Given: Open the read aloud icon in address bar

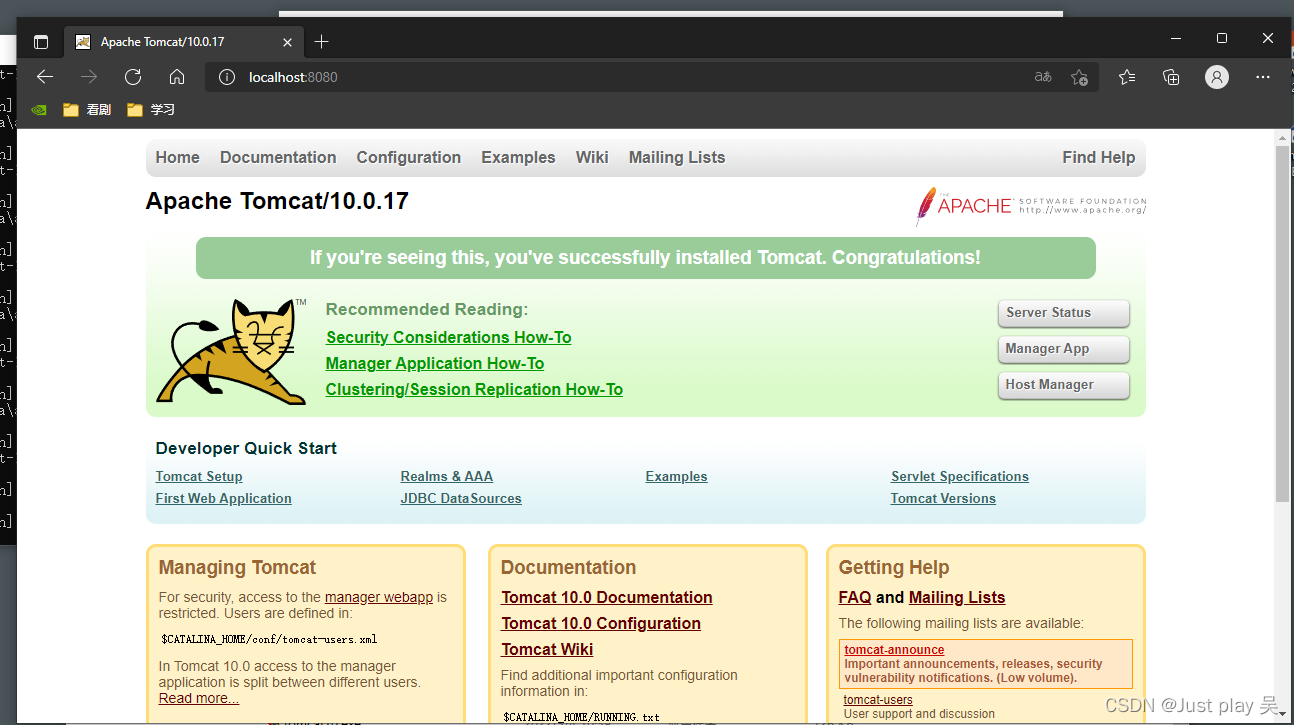Looking at the screenshot, I should click(1043, 77).
